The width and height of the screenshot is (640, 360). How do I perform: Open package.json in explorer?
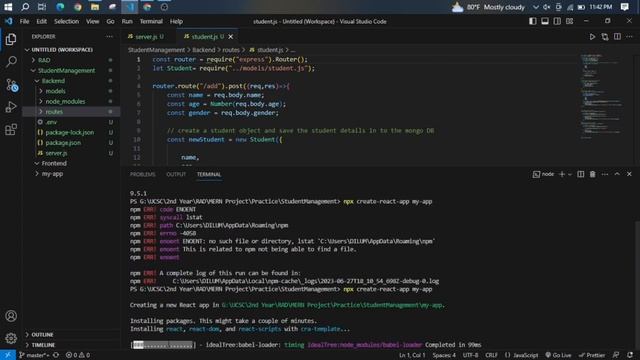point(71,142)
